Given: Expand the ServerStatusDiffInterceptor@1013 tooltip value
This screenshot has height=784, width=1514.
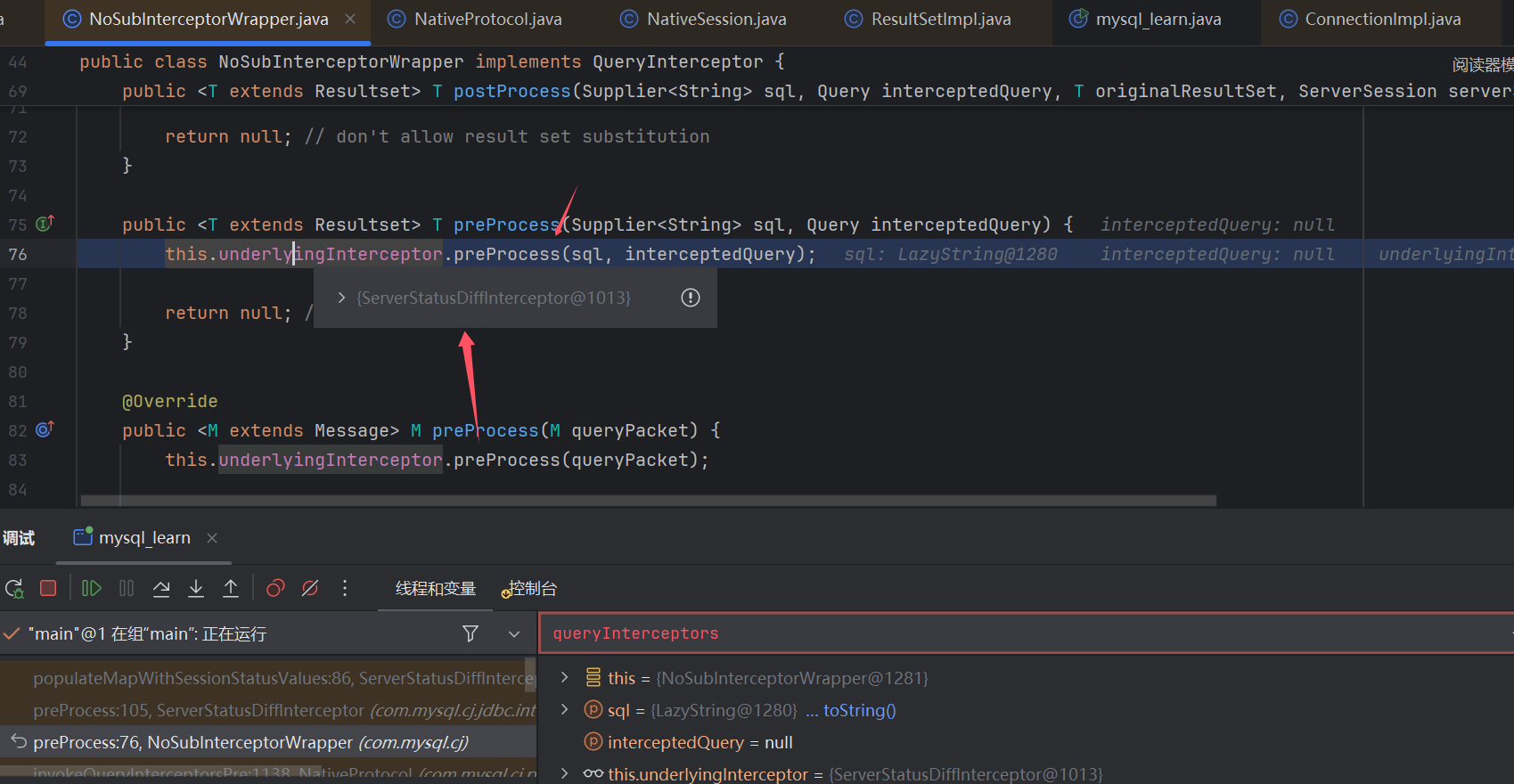Looking at the screenshot, I should [341, 298].
